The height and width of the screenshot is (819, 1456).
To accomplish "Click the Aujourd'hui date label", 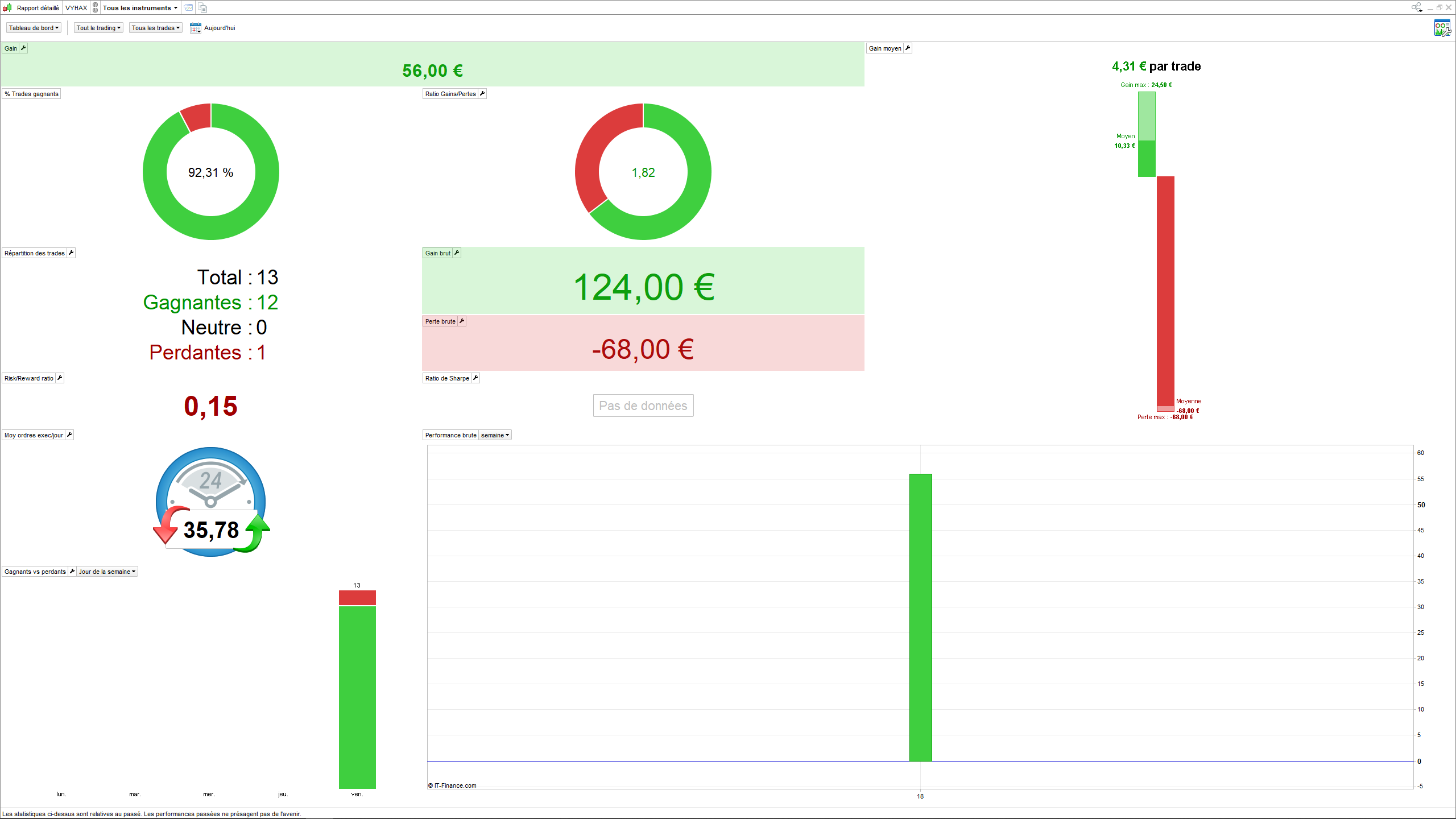I will 220,28.
